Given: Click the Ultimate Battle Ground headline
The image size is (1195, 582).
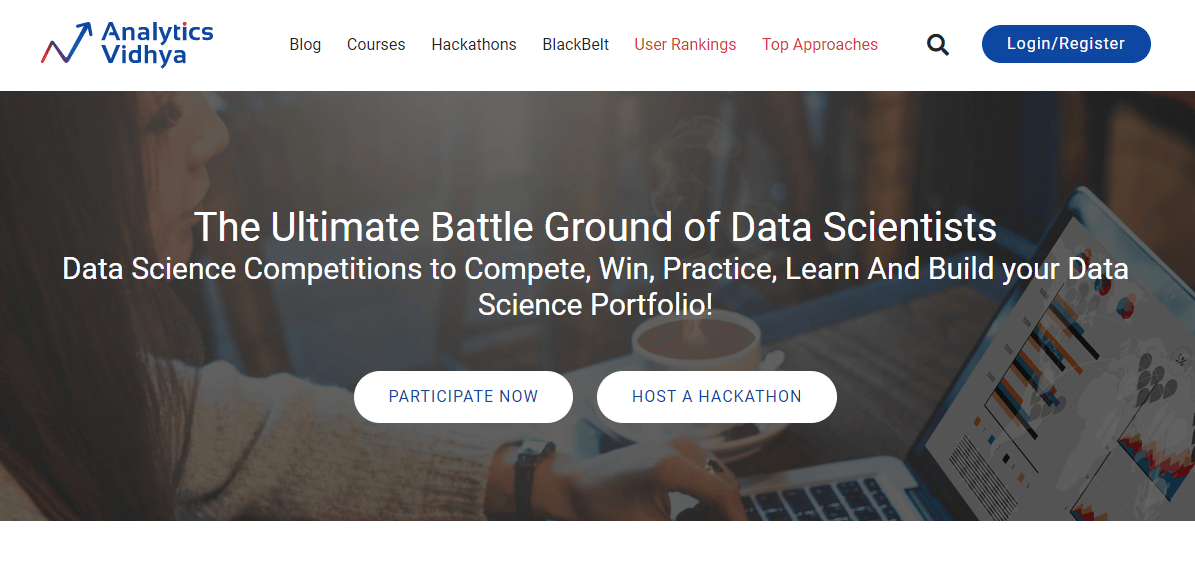Looking at the screenshot, I should coord(595,227).
